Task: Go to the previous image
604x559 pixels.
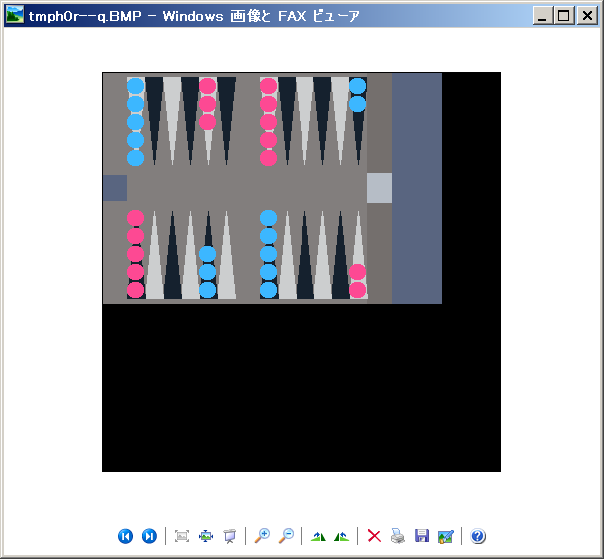Action: (125, 536)
